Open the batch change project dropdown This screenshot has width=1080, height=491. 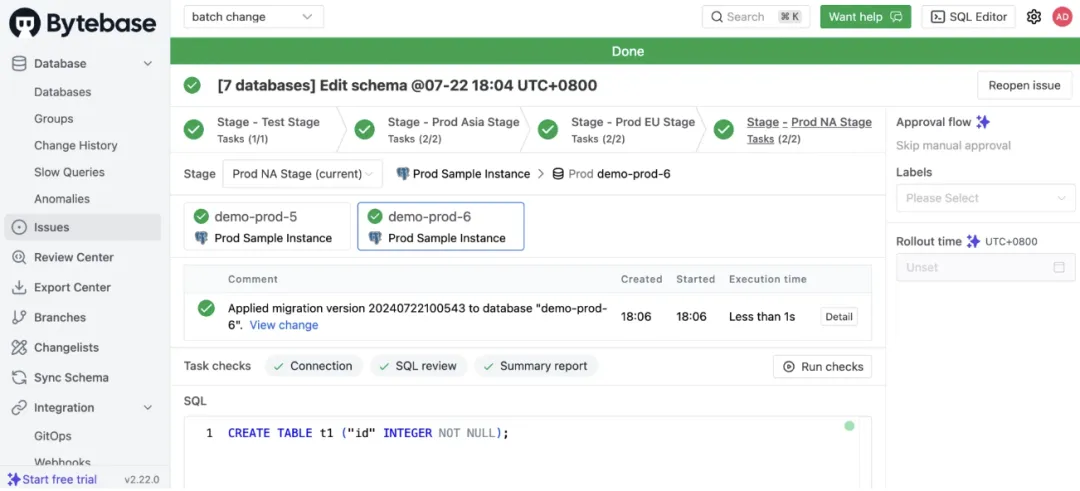tap(253, 16)
